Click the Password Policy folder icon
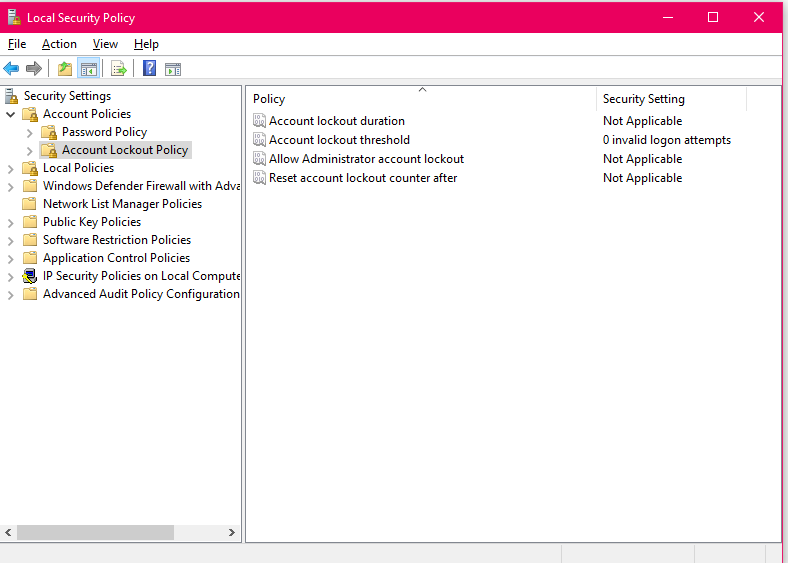 click(x=49, y=132)
